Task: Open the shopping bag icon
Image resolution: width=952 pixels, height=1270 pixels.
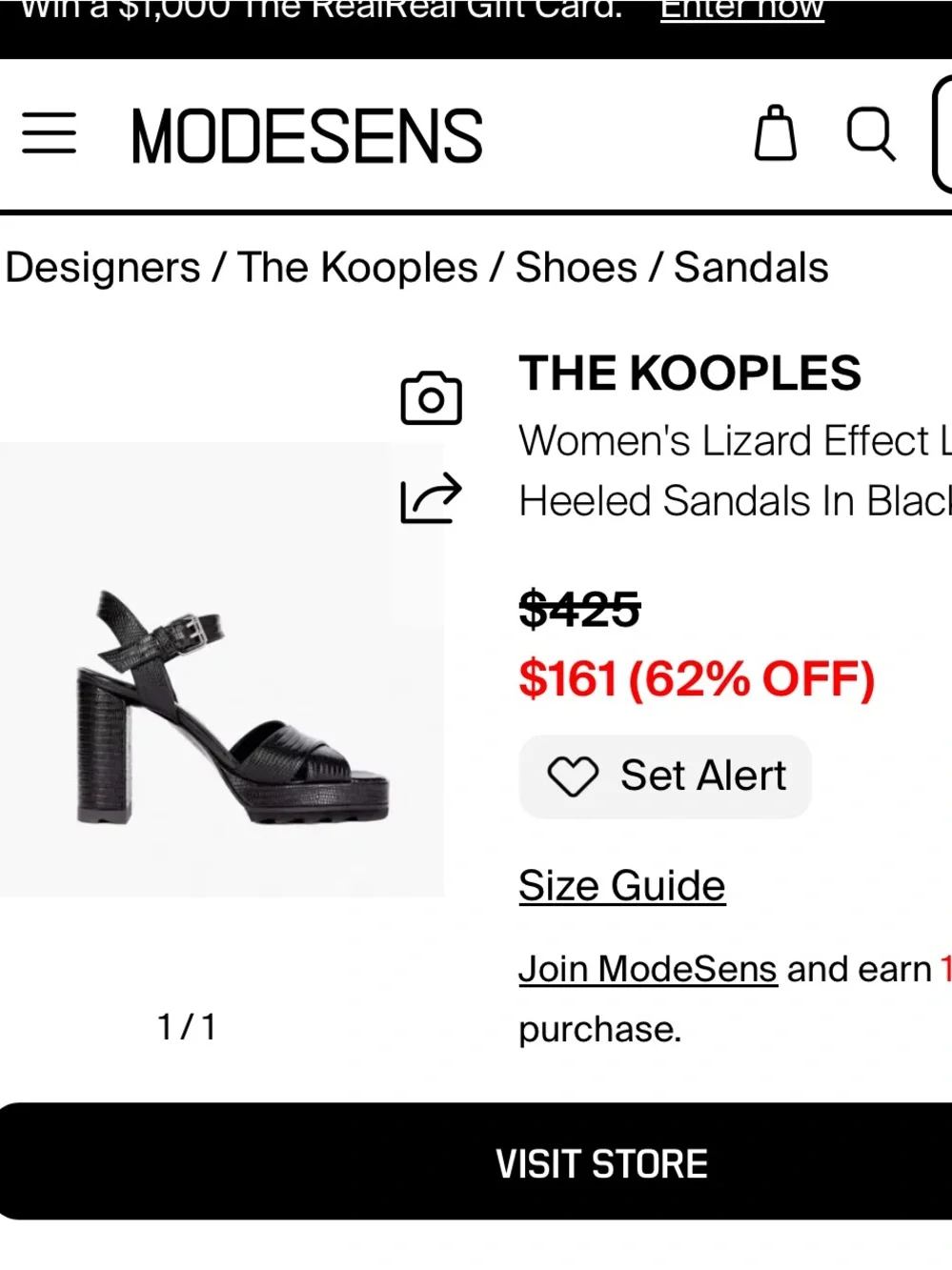Action: pyautogui.click(x=775, y=132)
